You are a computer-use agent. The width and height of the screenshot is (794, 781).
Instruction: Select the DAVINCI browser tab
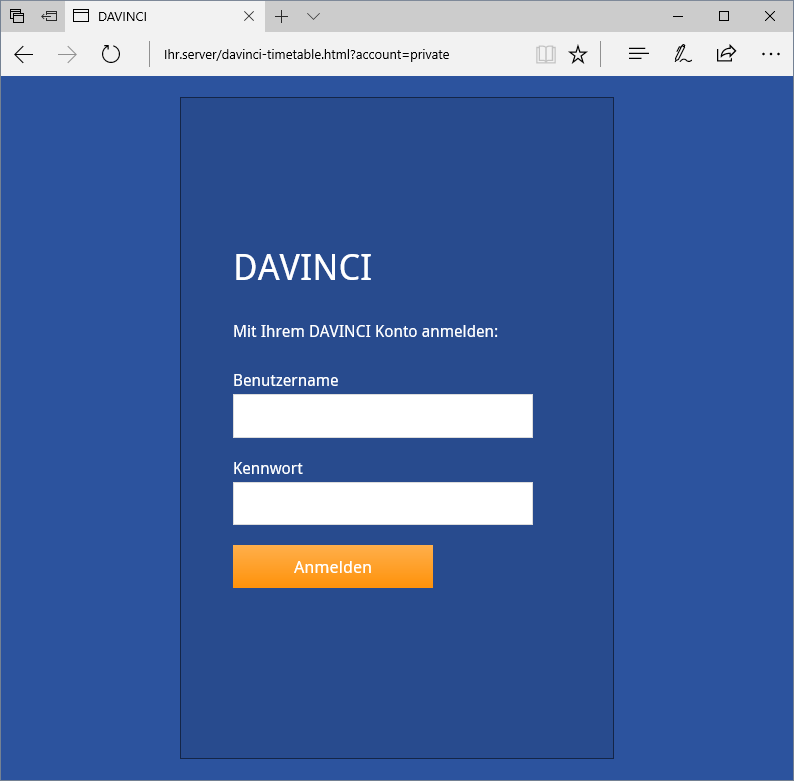click(x=150, y=16)
